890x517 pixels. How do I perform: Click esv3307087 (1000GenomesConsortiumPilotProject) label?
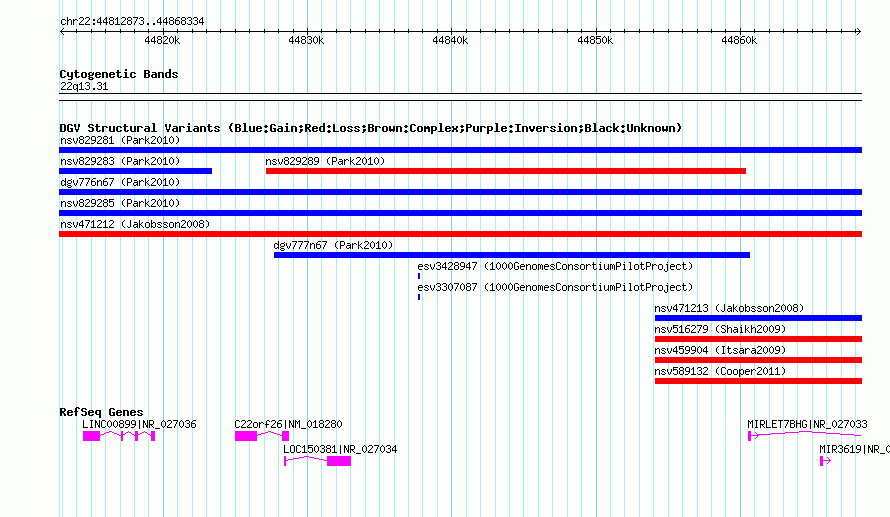pos(555,287)
